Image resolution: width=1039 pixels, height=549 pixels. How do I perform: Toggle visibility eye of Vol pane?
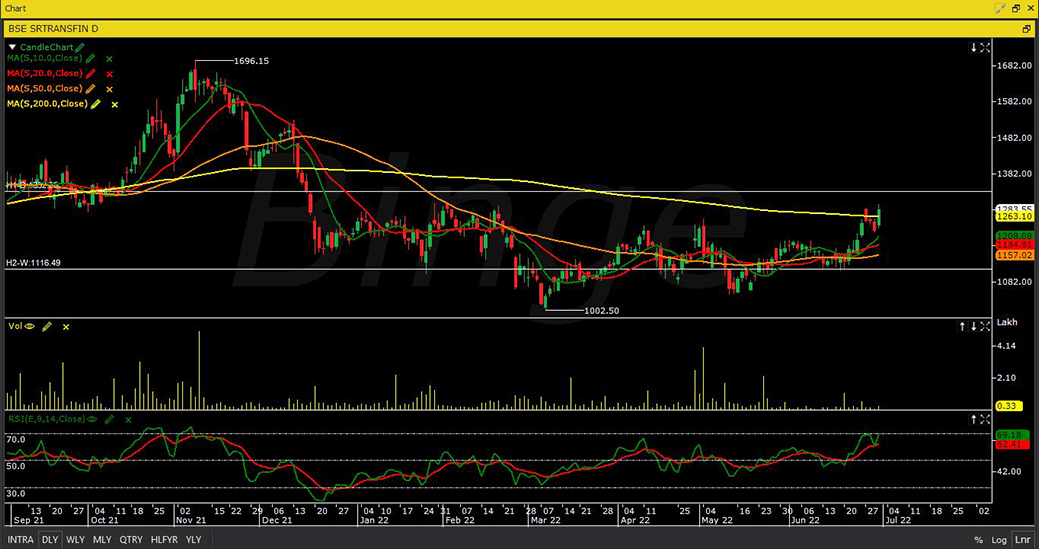click(30, 326)
